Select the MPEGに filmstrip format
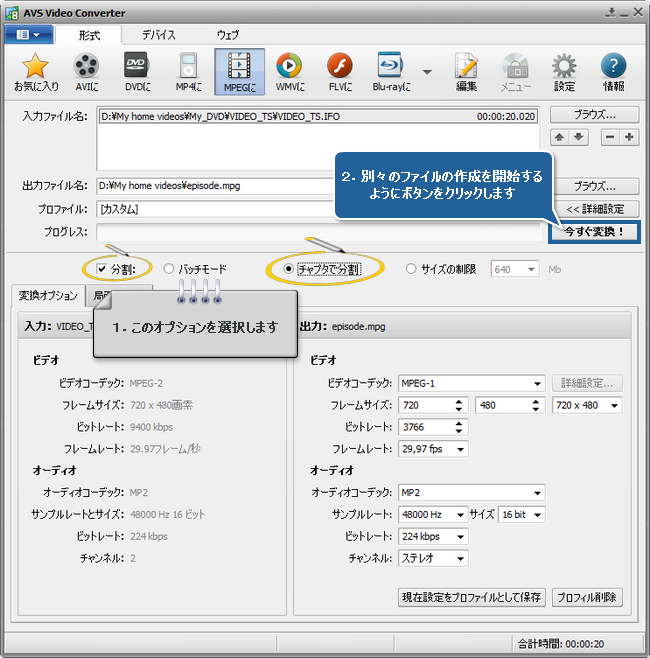The height and width of the screenshot is (658, 650). pyautogui.click(x=240, y=72)
